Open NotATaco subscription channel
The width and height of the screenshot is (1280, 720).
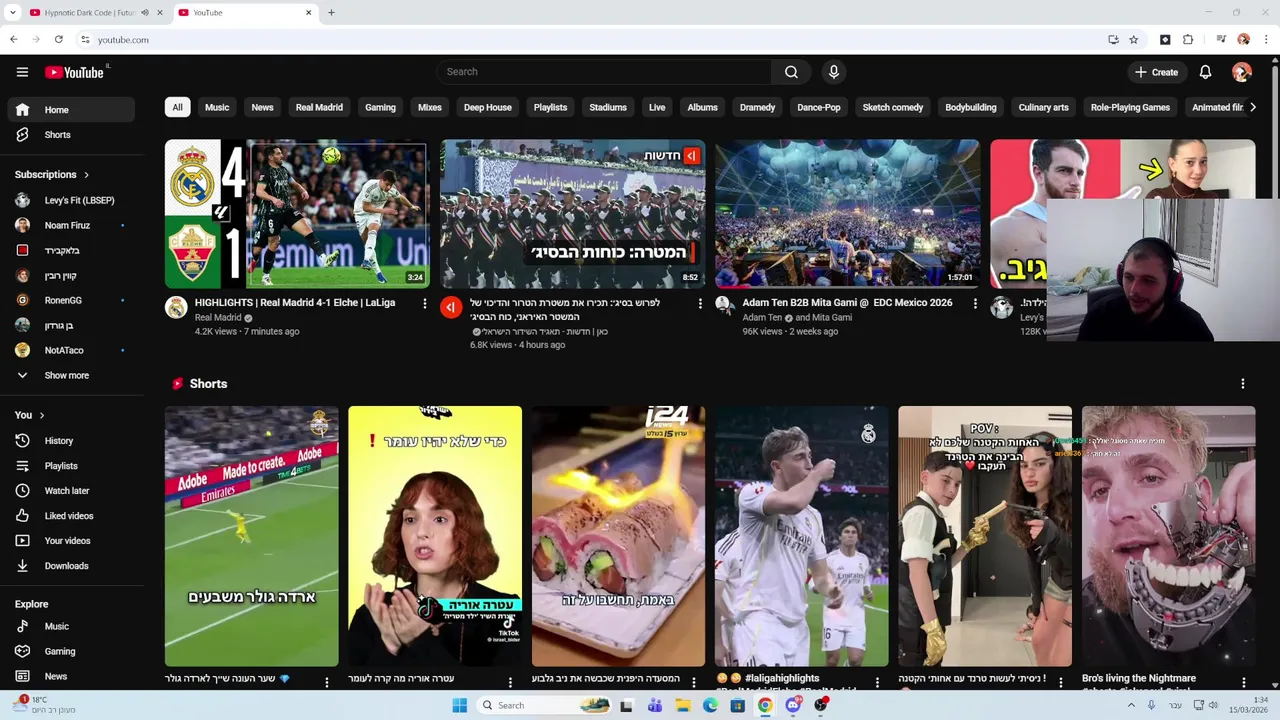pos(70,351)
